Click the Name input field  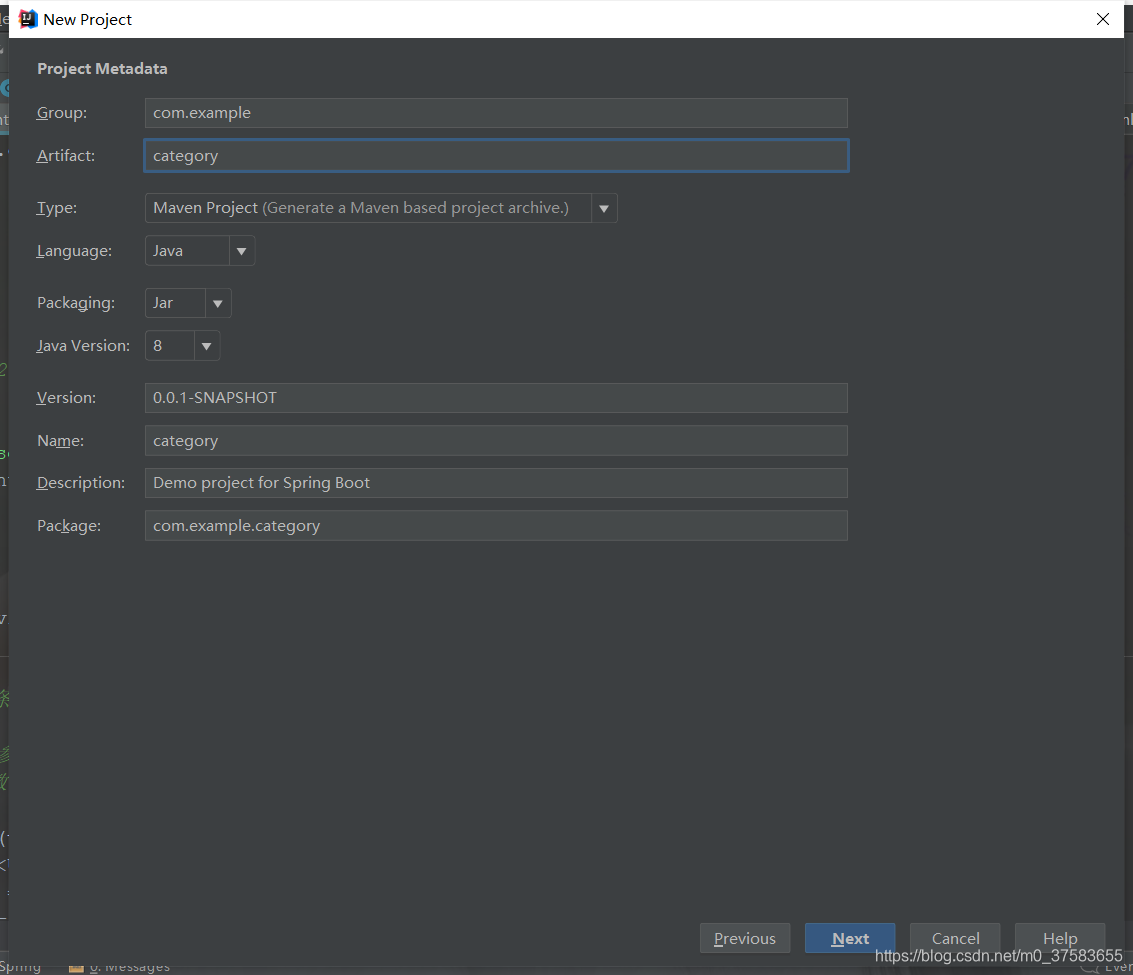[x=496, y=440]
